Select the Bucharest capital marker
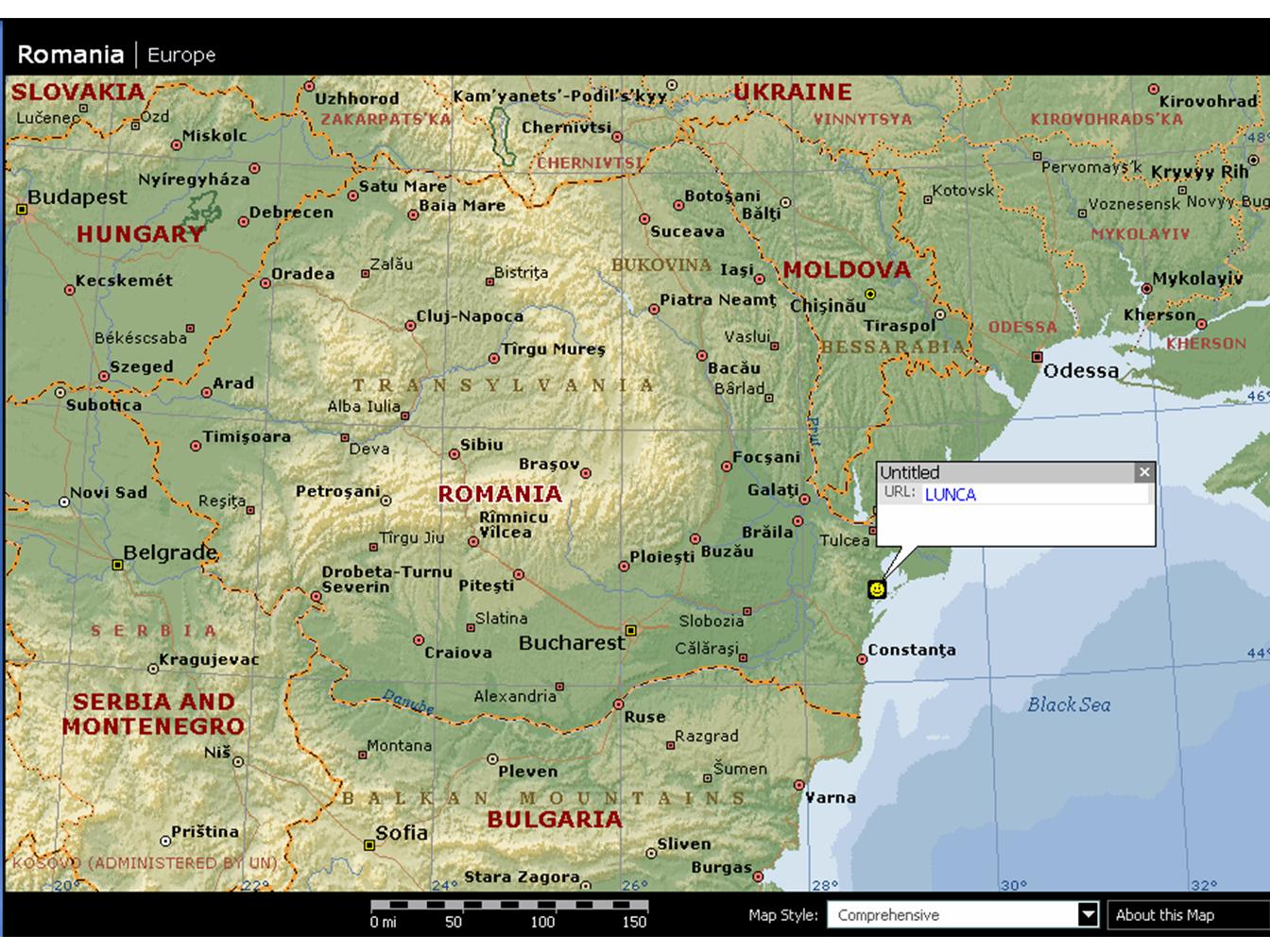Image resolution: width=1270 pixels, height=952 pixels. coord(631,630)
